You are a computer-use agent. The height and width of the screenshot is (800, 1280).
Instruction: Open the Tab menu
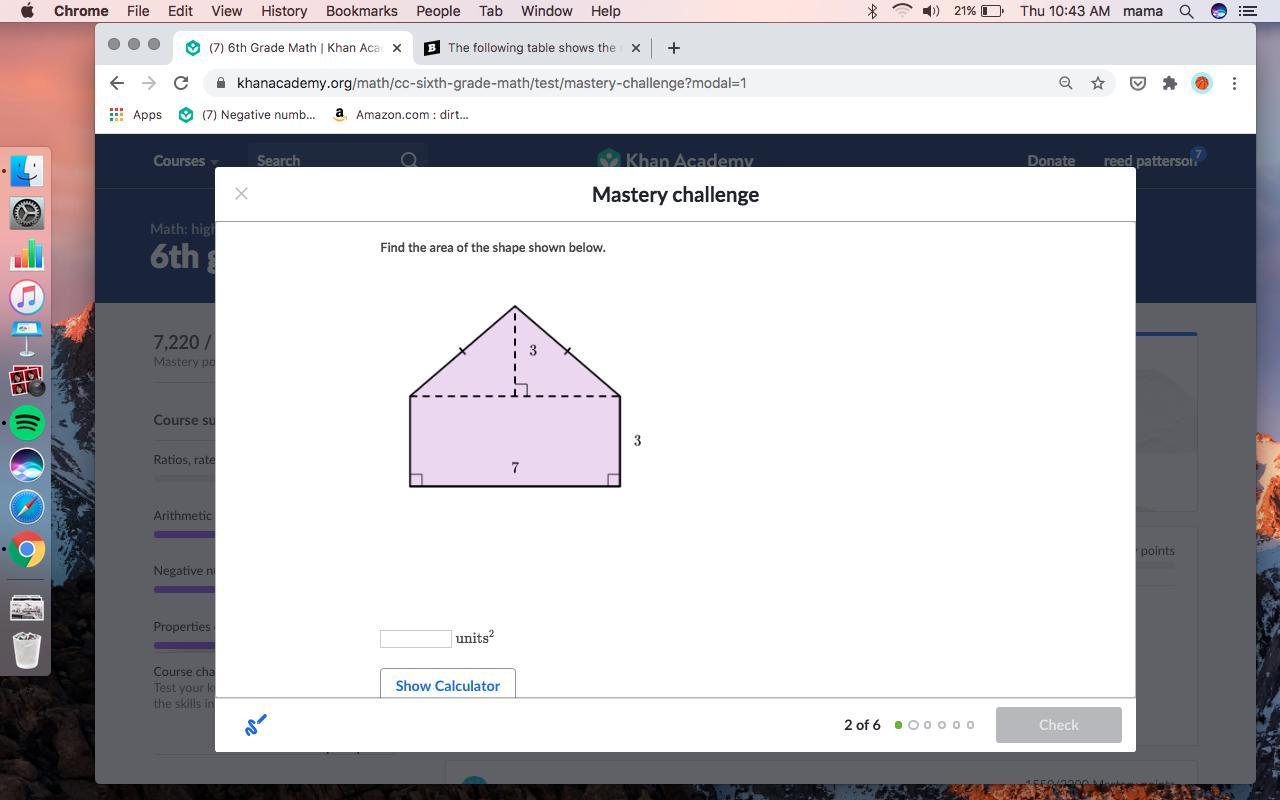(x=490, y=11)
